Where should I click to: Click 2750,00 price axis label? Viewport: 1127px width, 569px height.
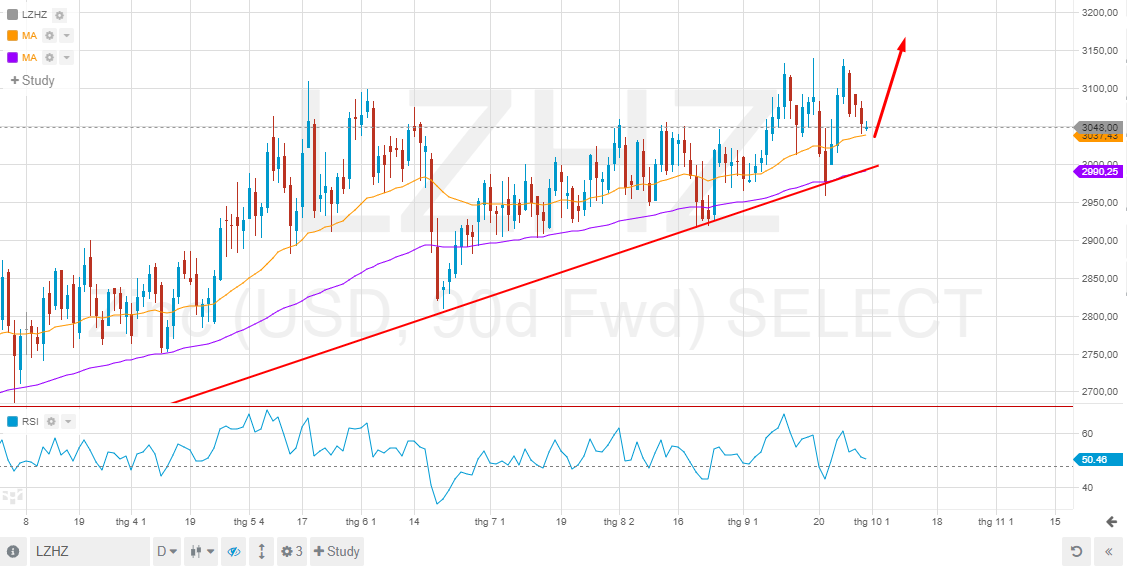(x=1102, y=355)
